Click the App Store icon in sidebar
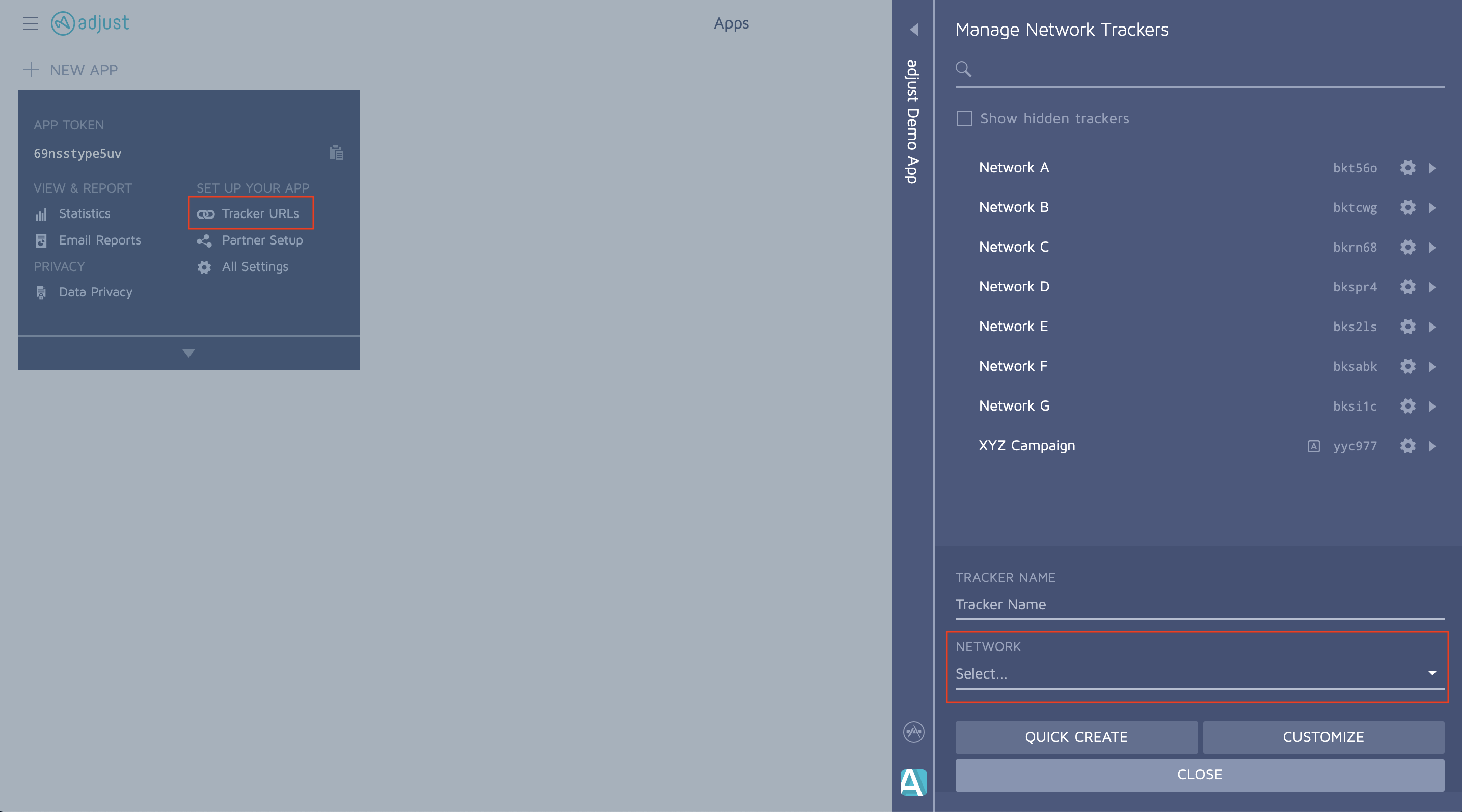Screen dimensions: 1462x812 pyautogui.click(x=913, y=732)
